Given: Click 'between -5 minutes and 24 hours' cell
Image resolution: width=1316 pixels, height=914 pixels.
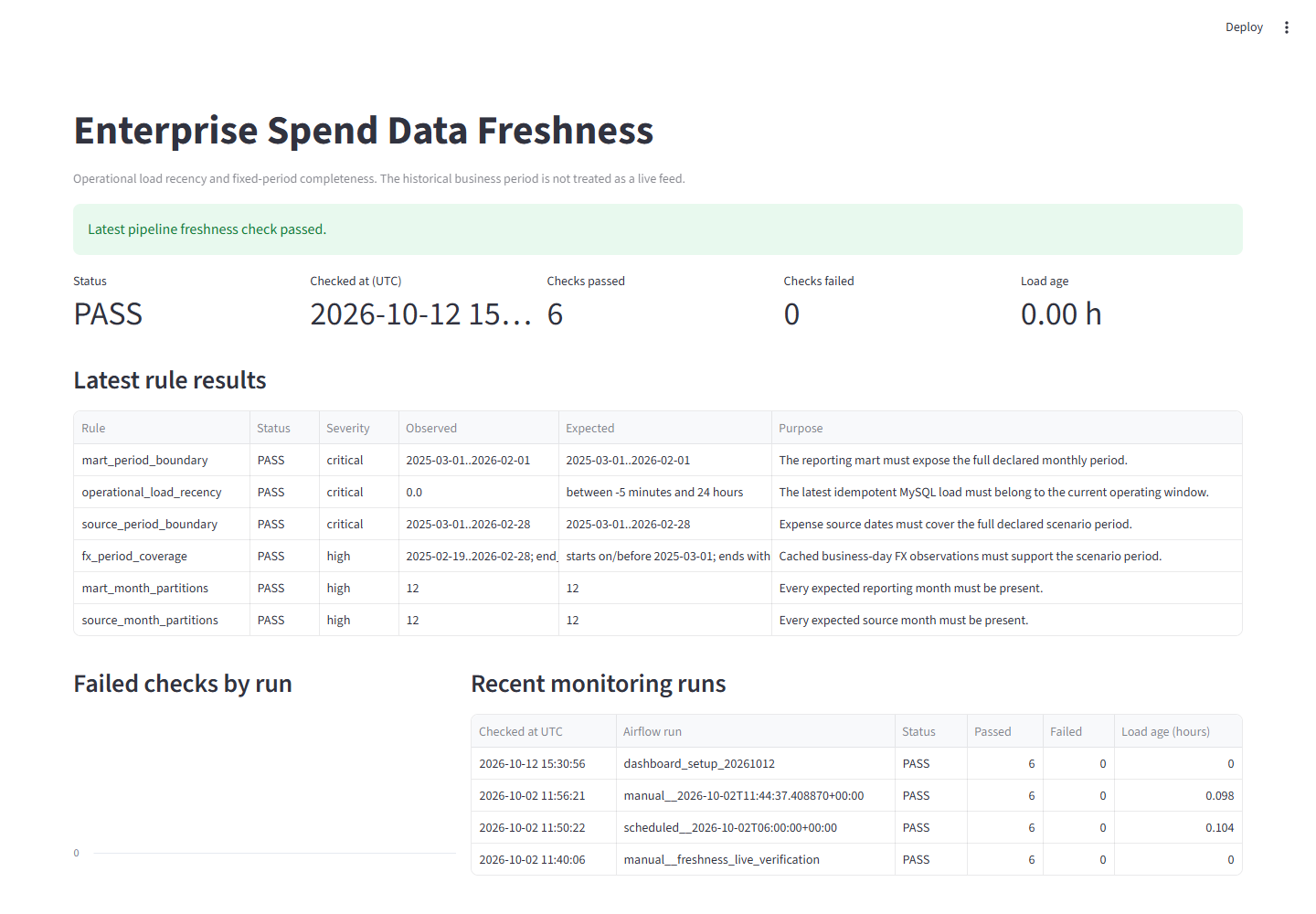Looking at the screenshot, I should 665,492.
